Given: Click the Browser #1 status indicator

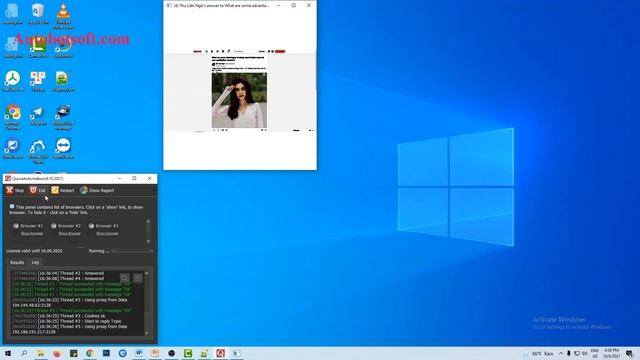Looking at the screenshot, I should [x=16, y=226].
